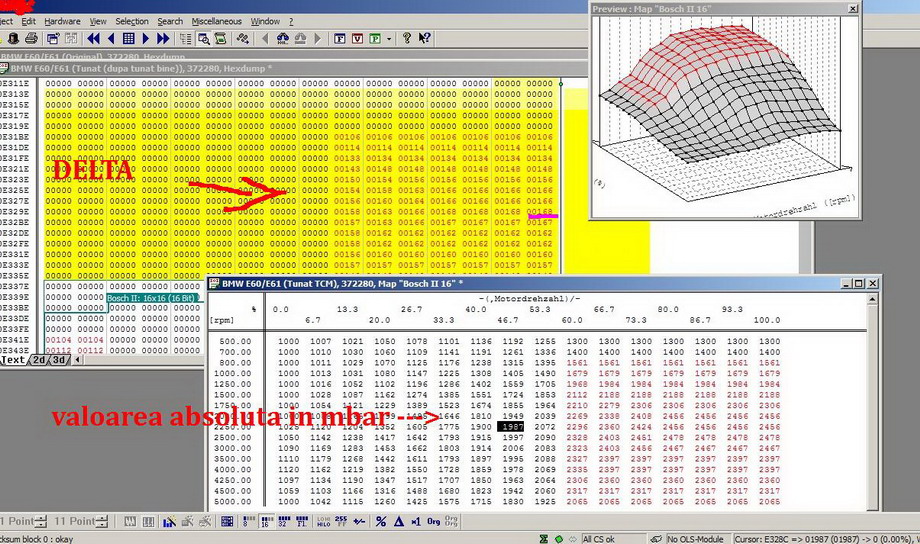Click the 'F' toolbar icon

(x=339, y=39)
